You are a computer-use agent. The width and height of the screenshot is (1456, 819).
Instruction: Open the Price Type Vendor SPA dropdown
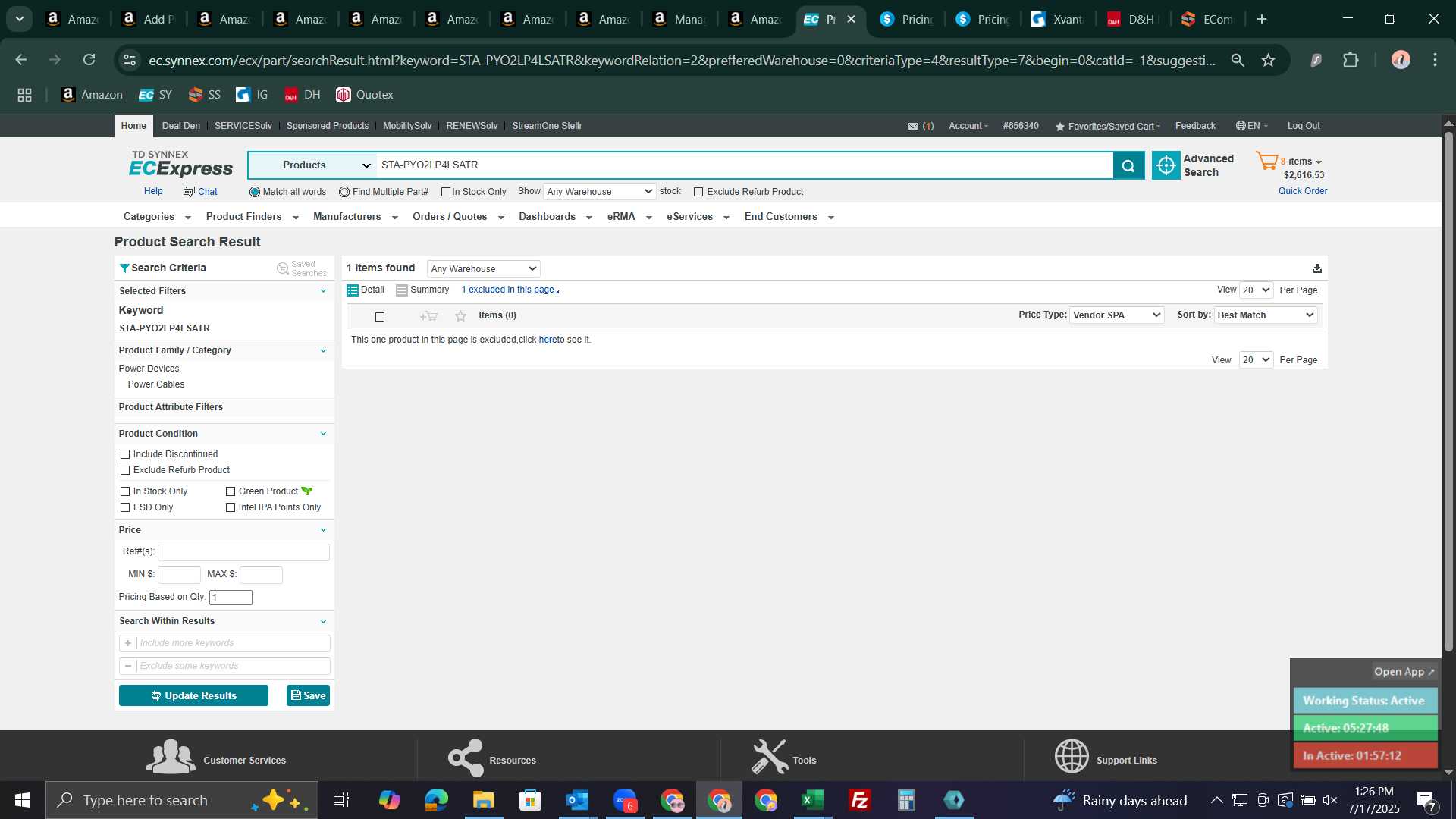point(1116,315)
